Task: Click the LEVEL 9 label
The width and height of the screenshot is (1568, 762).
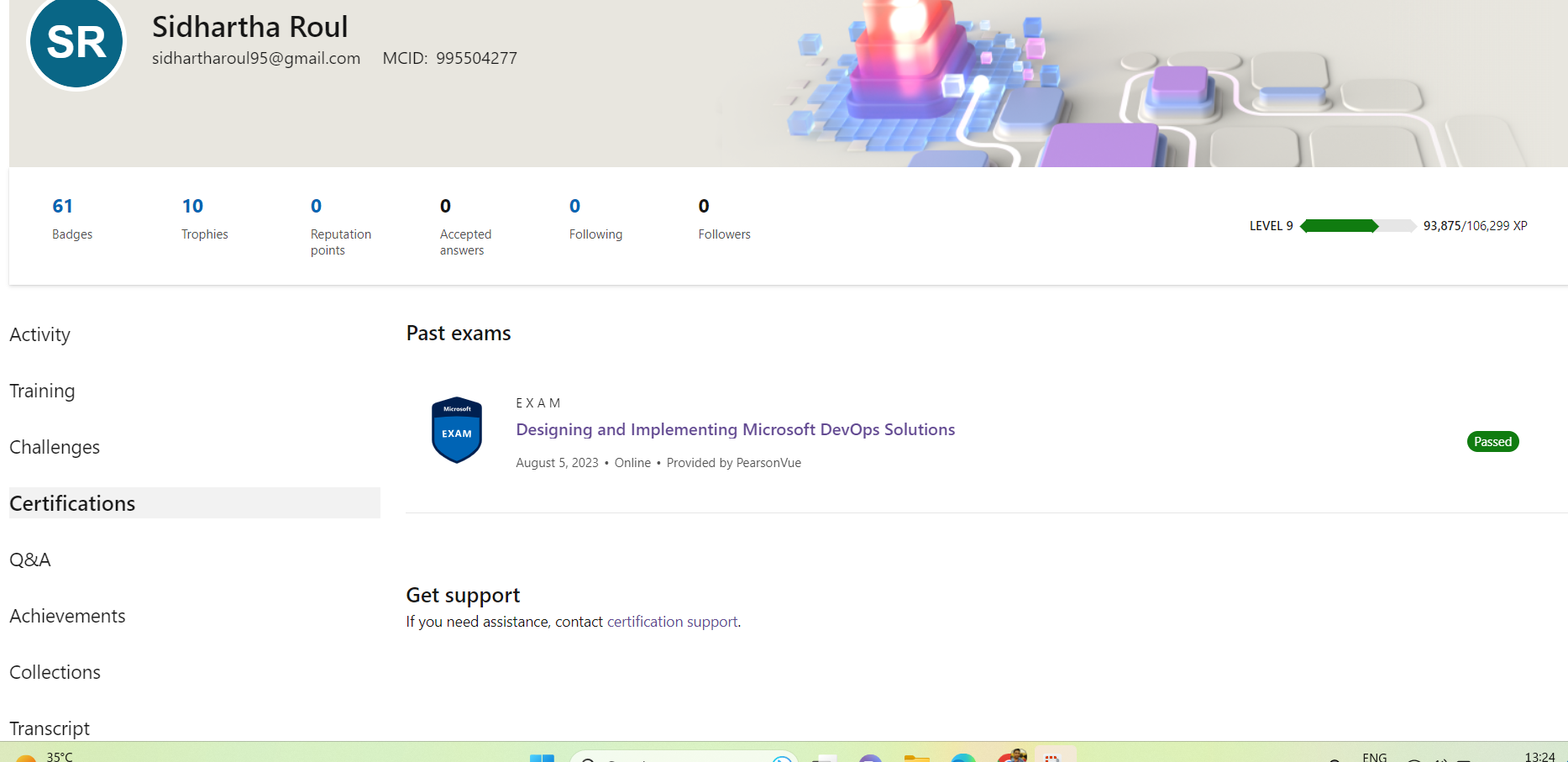Action: (x=1271, y=226)
